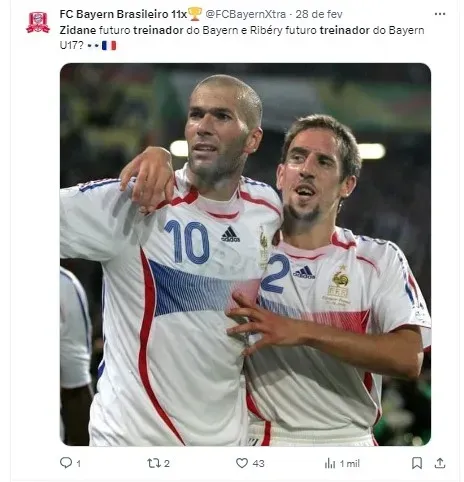464x482 pixels.
Task: Like the tweet with heart icon
Action: click(242, 463)
